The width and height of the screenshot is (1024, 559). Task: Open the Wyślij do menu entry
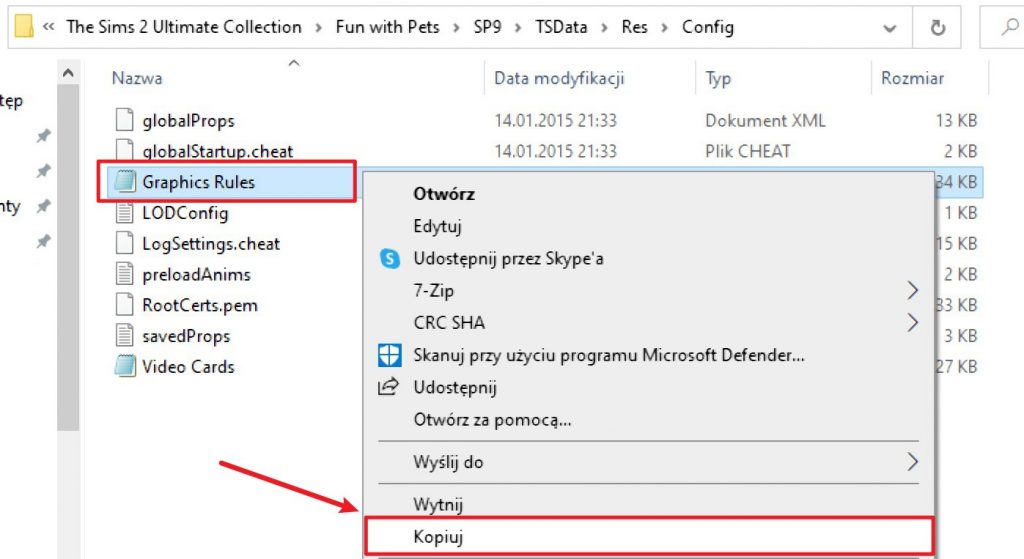[x=448, y=462]
